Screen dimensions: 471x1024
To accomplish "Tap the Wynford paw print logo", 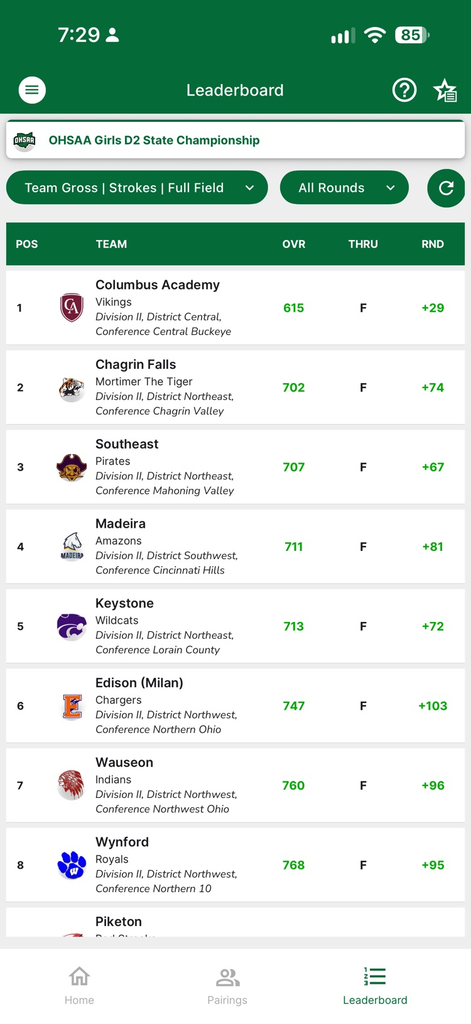I will [72, 865].
